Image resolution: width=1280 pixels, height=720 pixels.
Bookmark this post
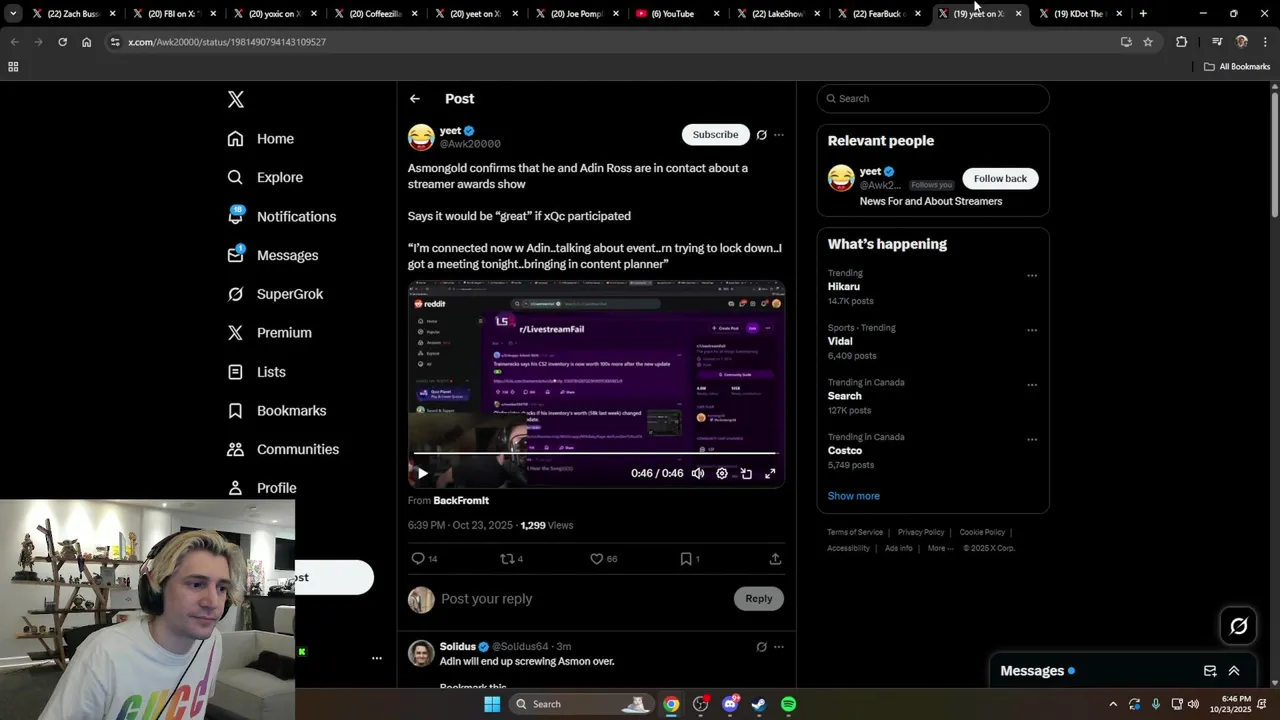(x=686, y=559)
